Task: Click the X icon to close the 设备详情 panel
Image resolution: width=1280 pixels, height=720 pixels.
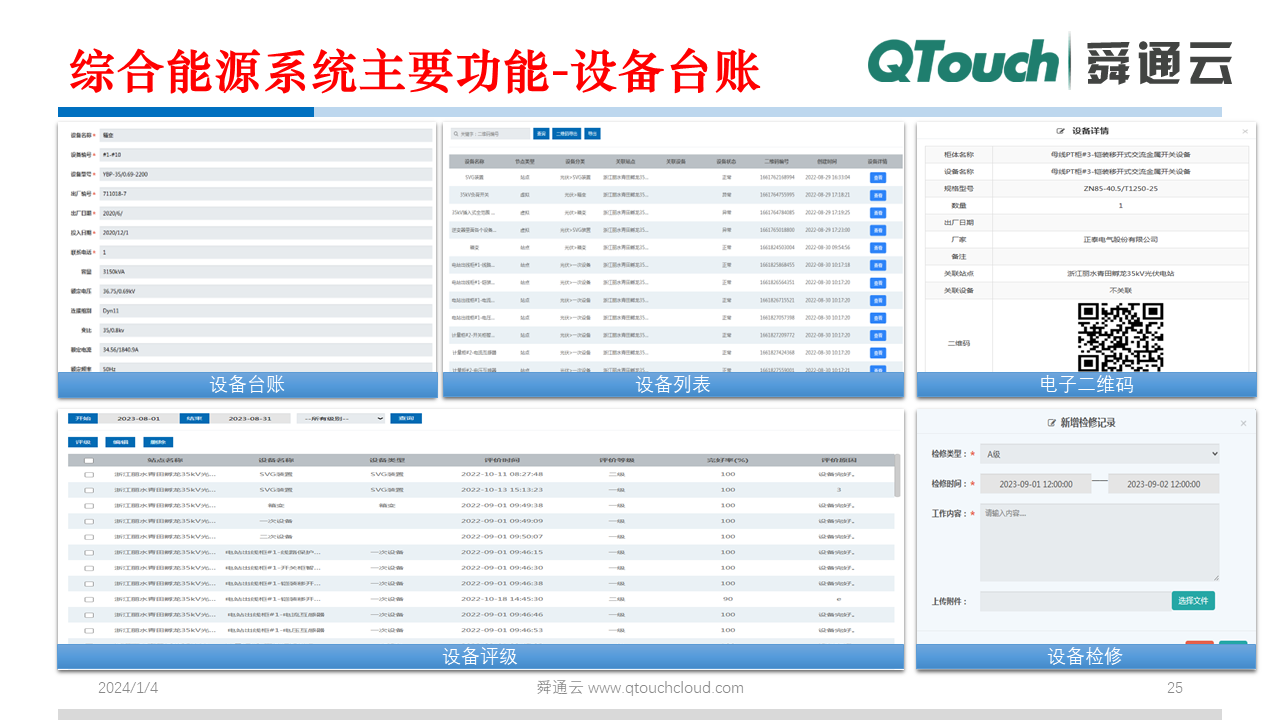Action: [x=1246, y=131]
